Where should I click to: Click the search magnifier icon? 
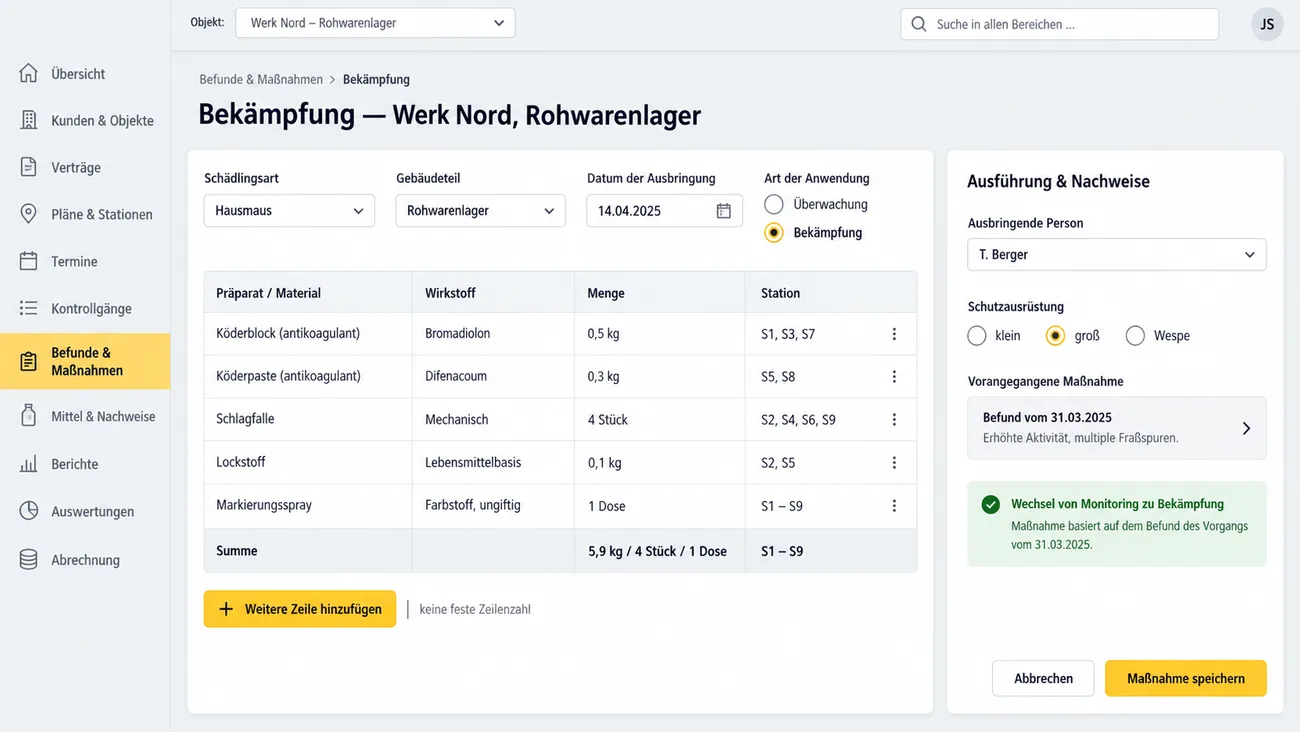coord(919,24)
